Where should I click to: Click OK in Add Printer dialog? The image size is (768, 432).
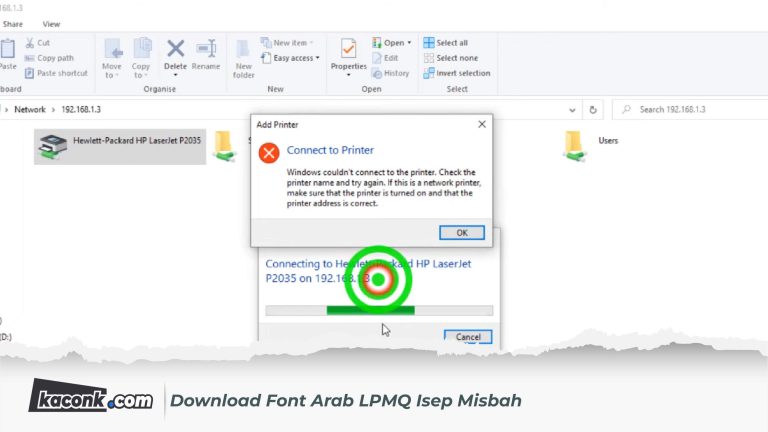click(462, 233)
